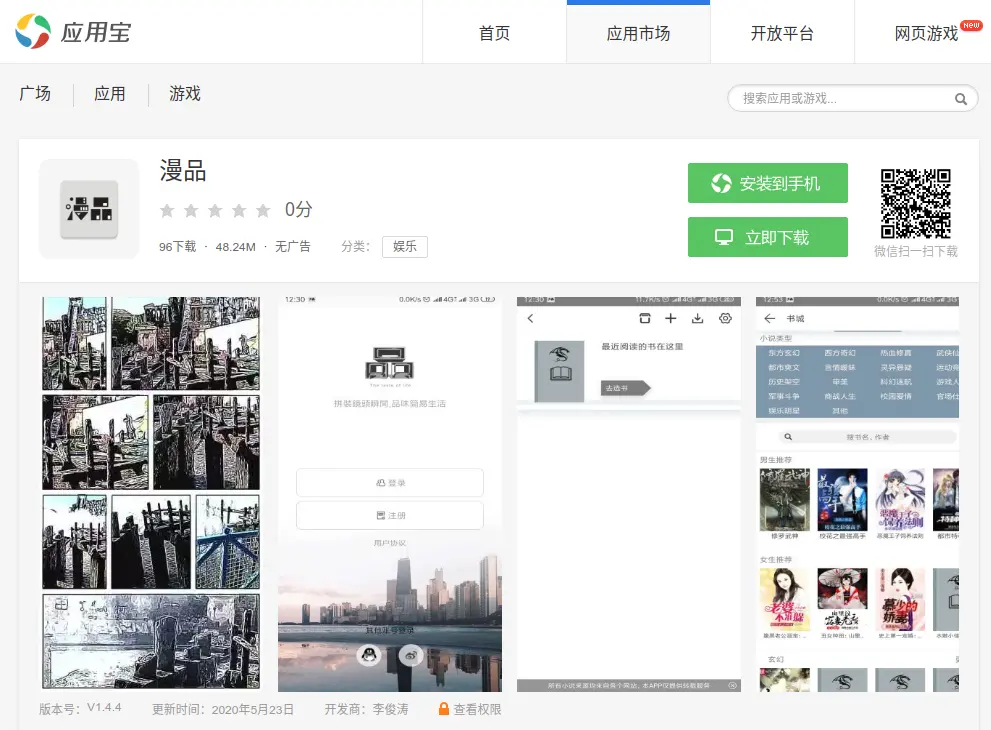Click the lock icon beside 查看权限
Screen dimensions: 991x730
click(x=444, y=709)
